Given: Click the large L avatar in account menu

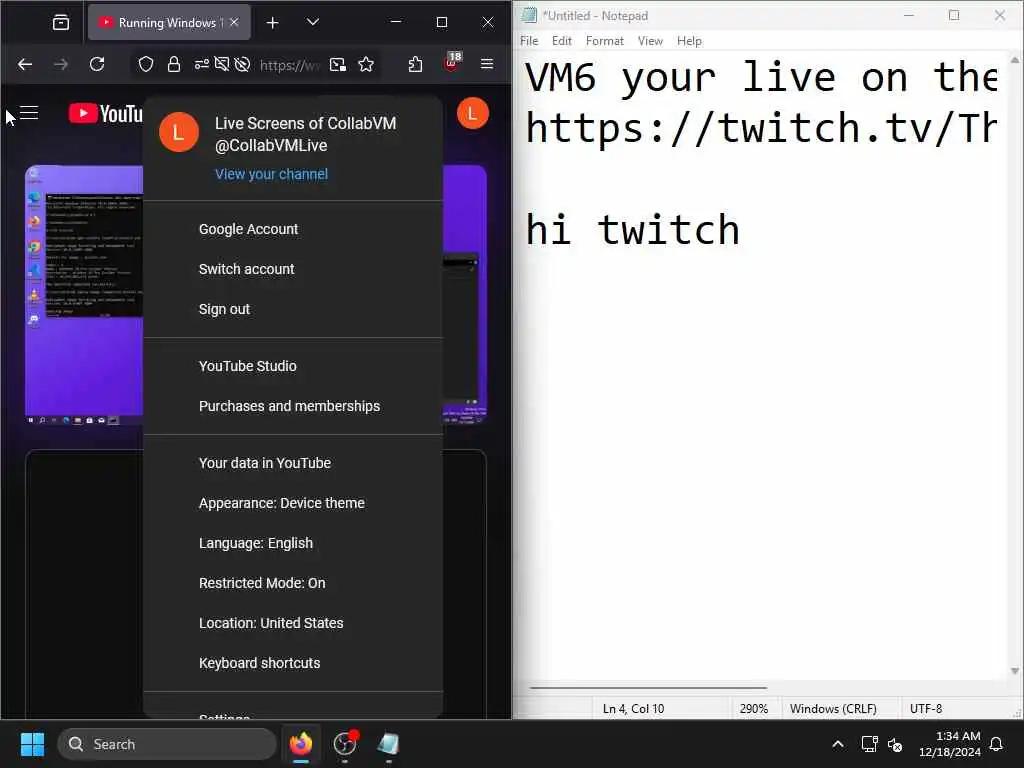Looking at the screenshot, I should coord(178,132).
